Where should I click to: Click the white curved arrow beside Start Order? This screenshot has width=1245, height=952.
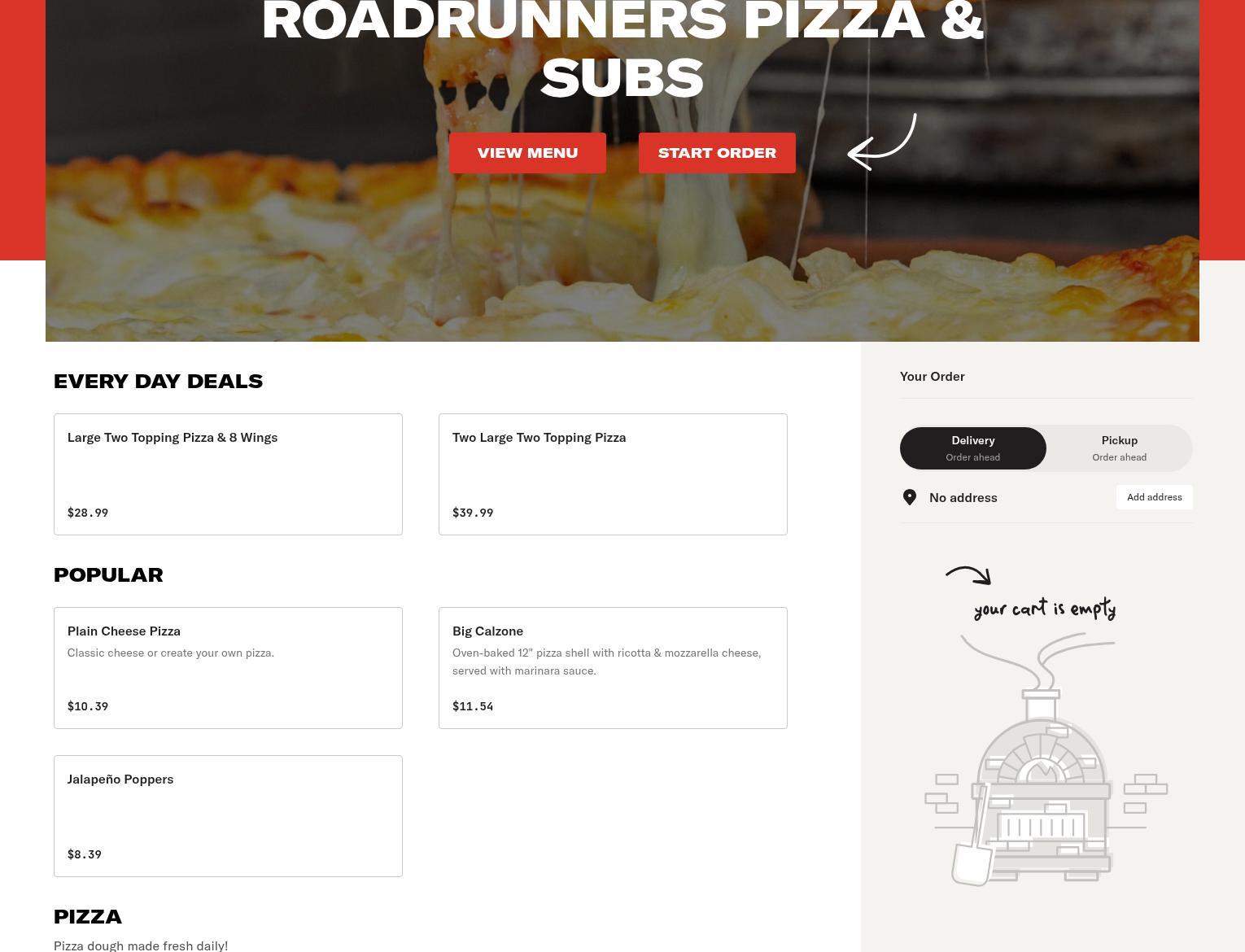(882, 142)
